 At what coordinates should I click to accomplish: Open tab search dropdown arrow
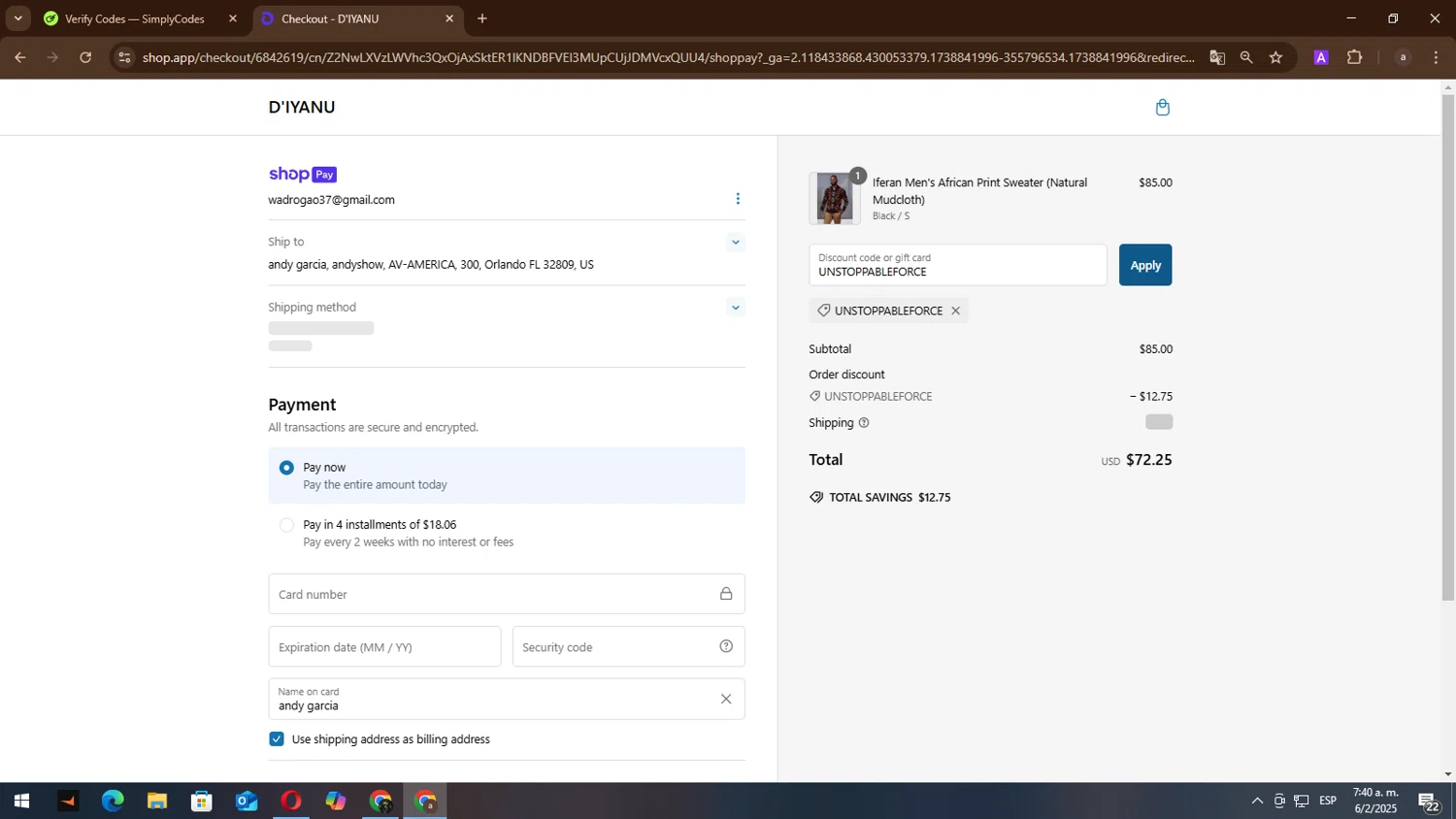point(17,18)
